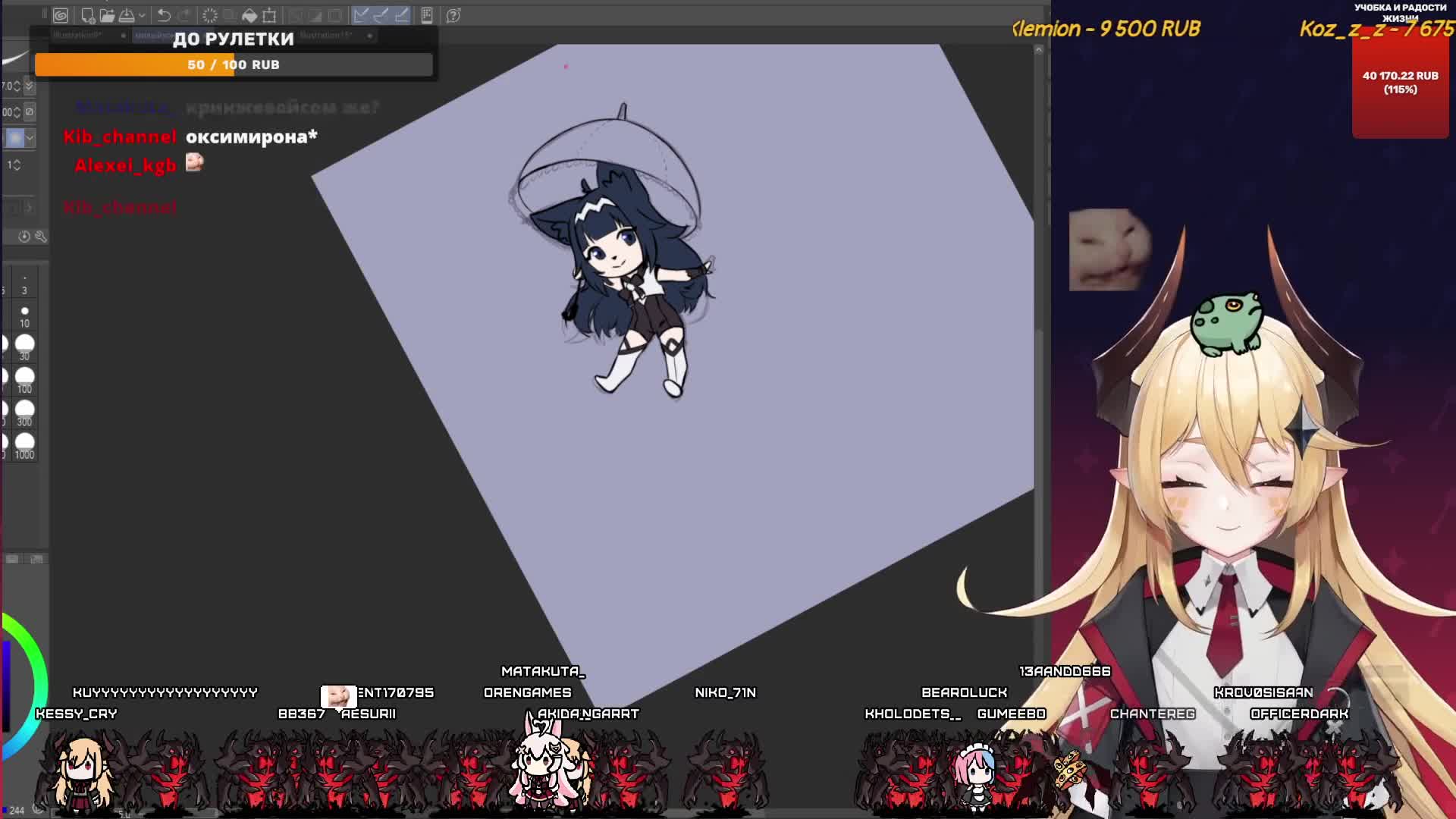The image size is (1456, 819).
Task: Click viewer name AKIDA_NGAART
Action: 588,714
